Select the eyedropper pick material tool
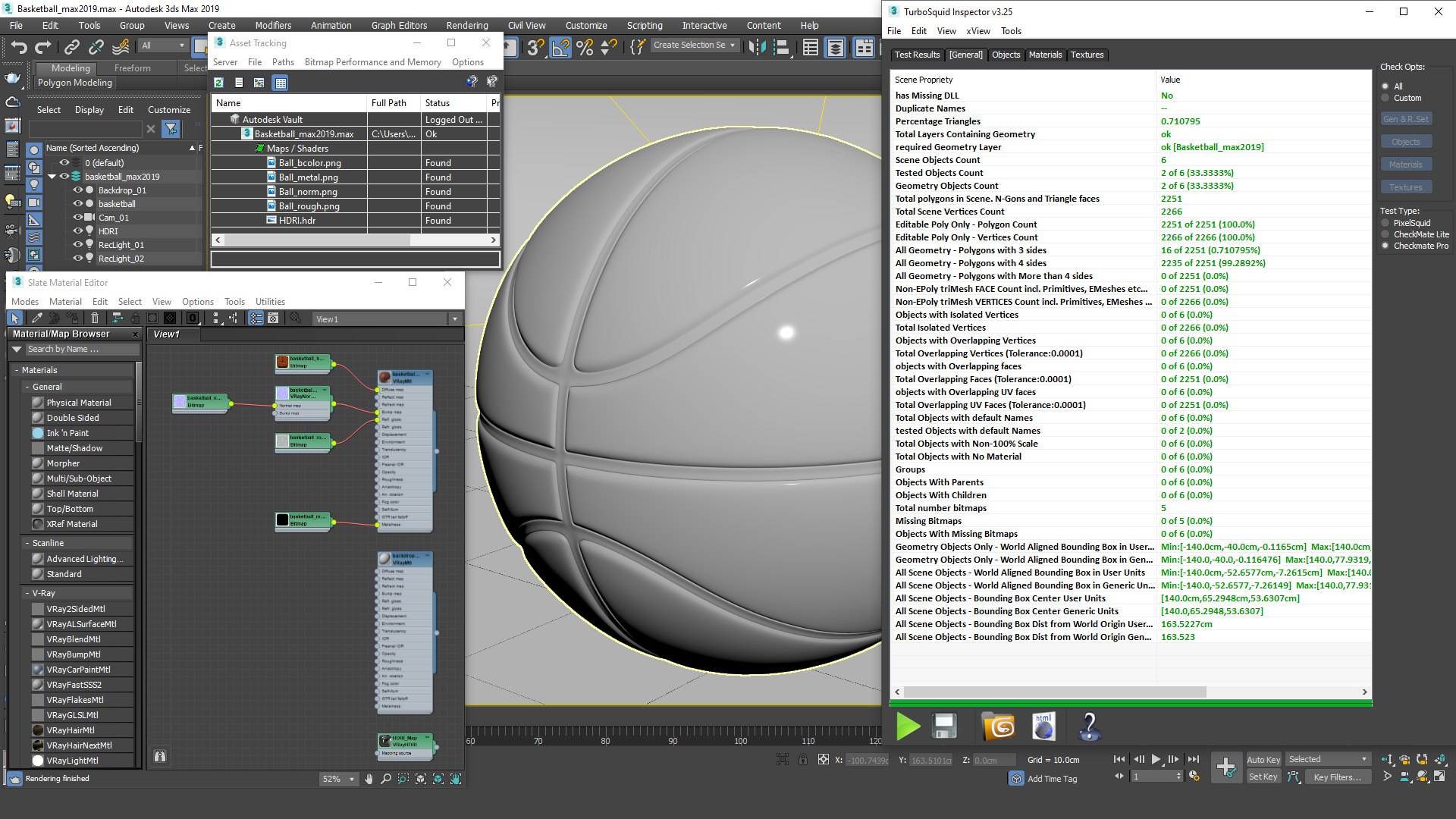The image size is (1456, 819). [36, 318]
